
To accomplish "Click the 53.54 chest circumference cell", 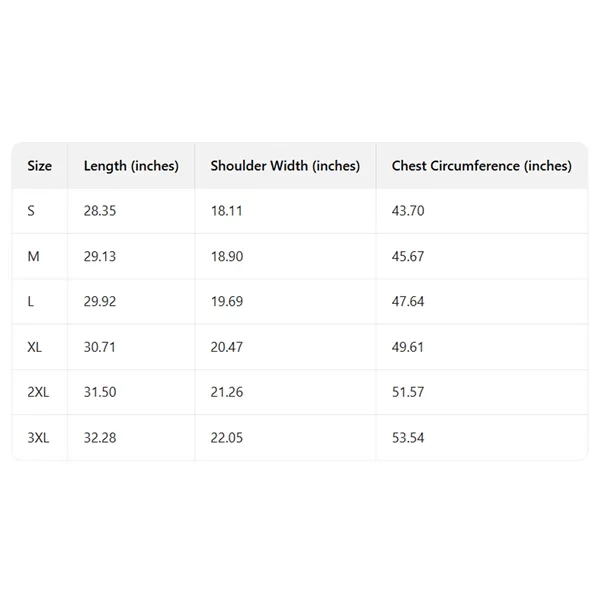I will click(x=408, y=438).
